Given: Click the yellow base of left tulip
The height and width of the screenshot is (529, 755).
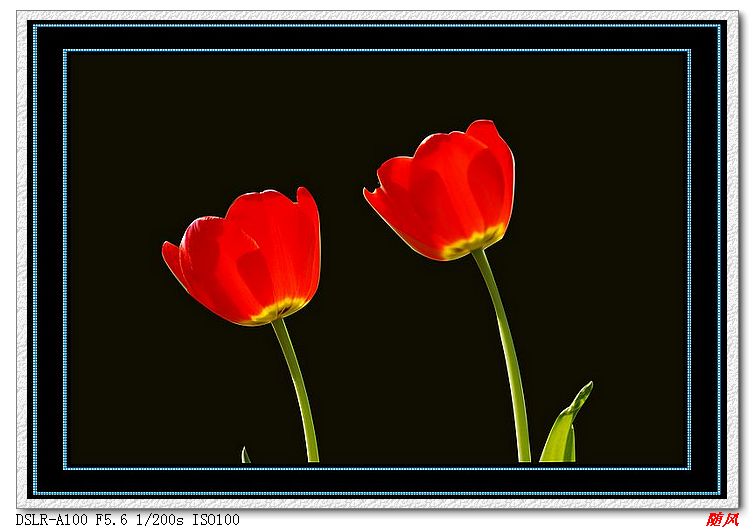Looking at the screenshot, I should pyautogui.click(x=272, y=312).
